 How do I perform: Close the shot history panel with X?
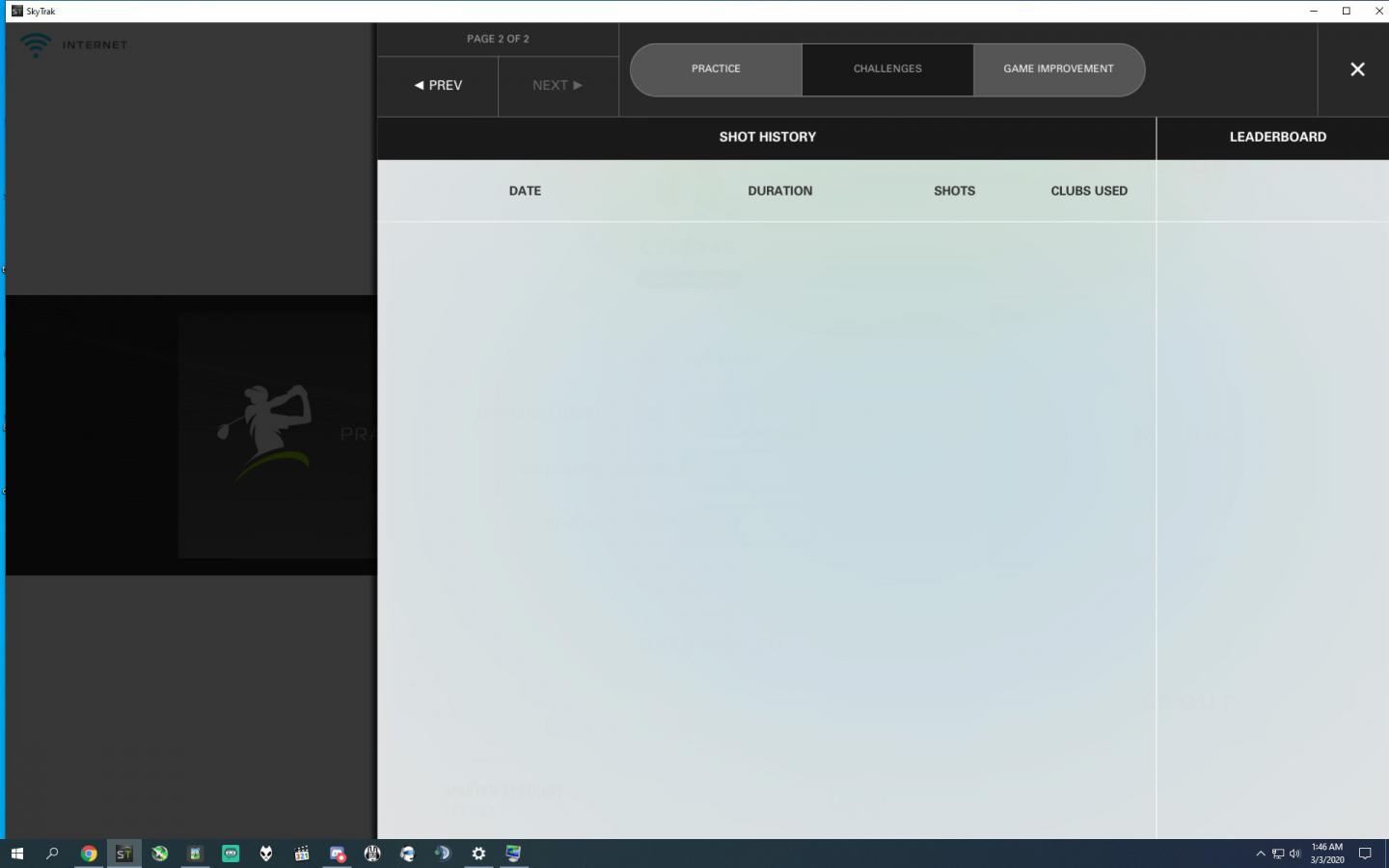(x=1356, y=69)
